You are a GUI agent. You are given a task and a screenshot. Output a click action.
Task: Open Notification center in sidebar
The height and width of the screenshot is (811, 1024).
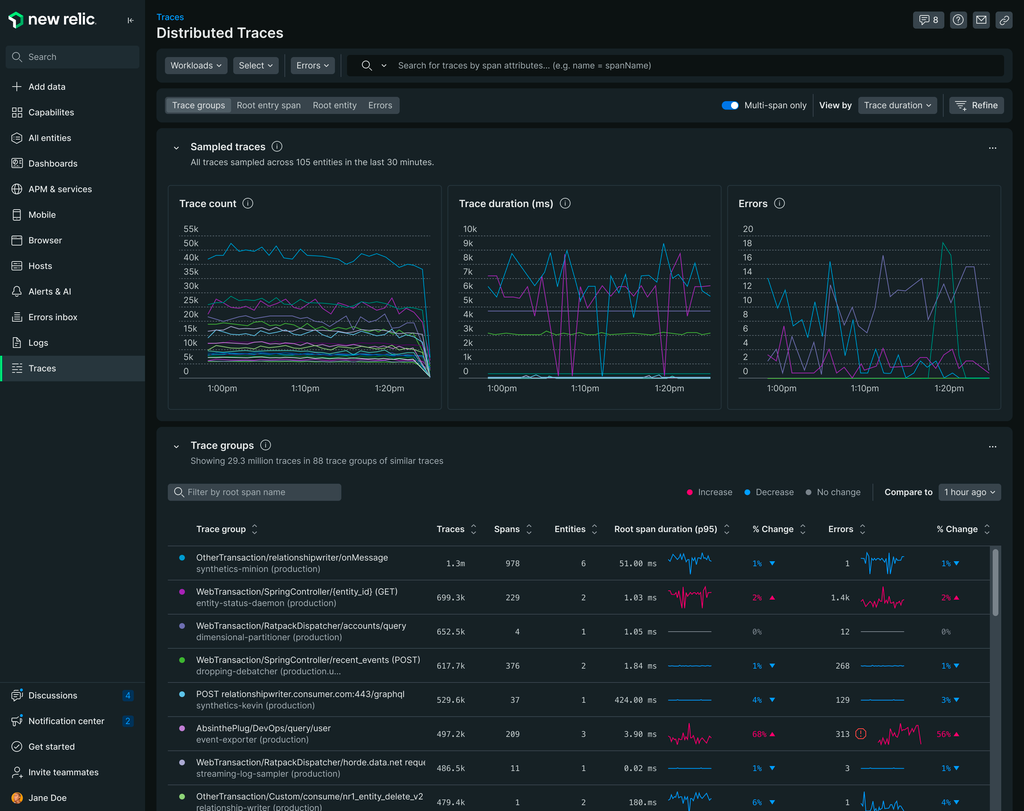pyautogui.click(x=72, y=721)
